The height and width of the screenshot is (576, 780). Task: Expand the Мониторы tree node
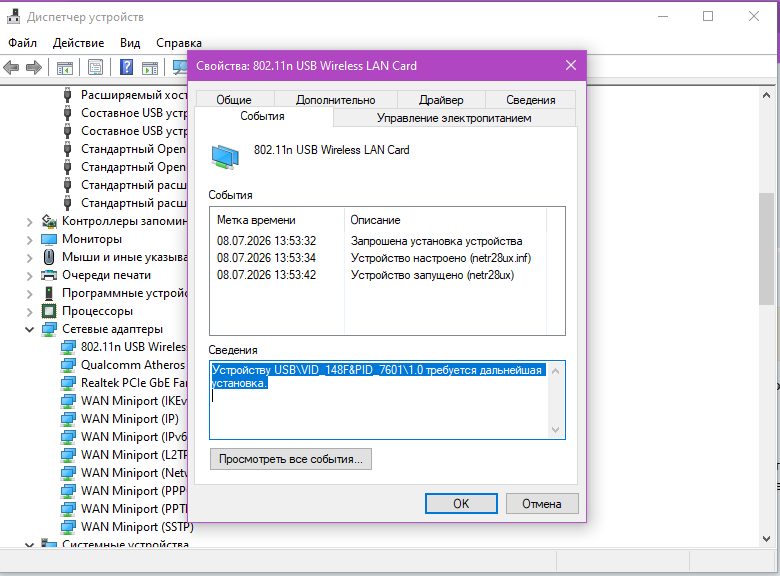29,240
